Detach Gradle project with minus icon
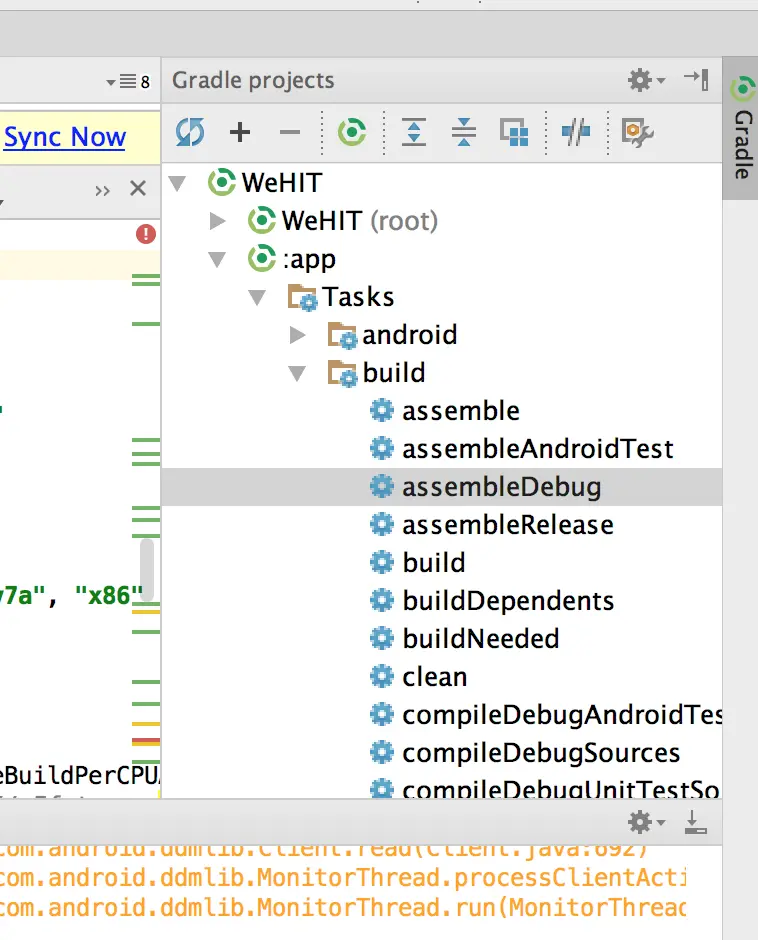Screen dimensions: 758x940 pyautogui.click(x=290, y=132)
